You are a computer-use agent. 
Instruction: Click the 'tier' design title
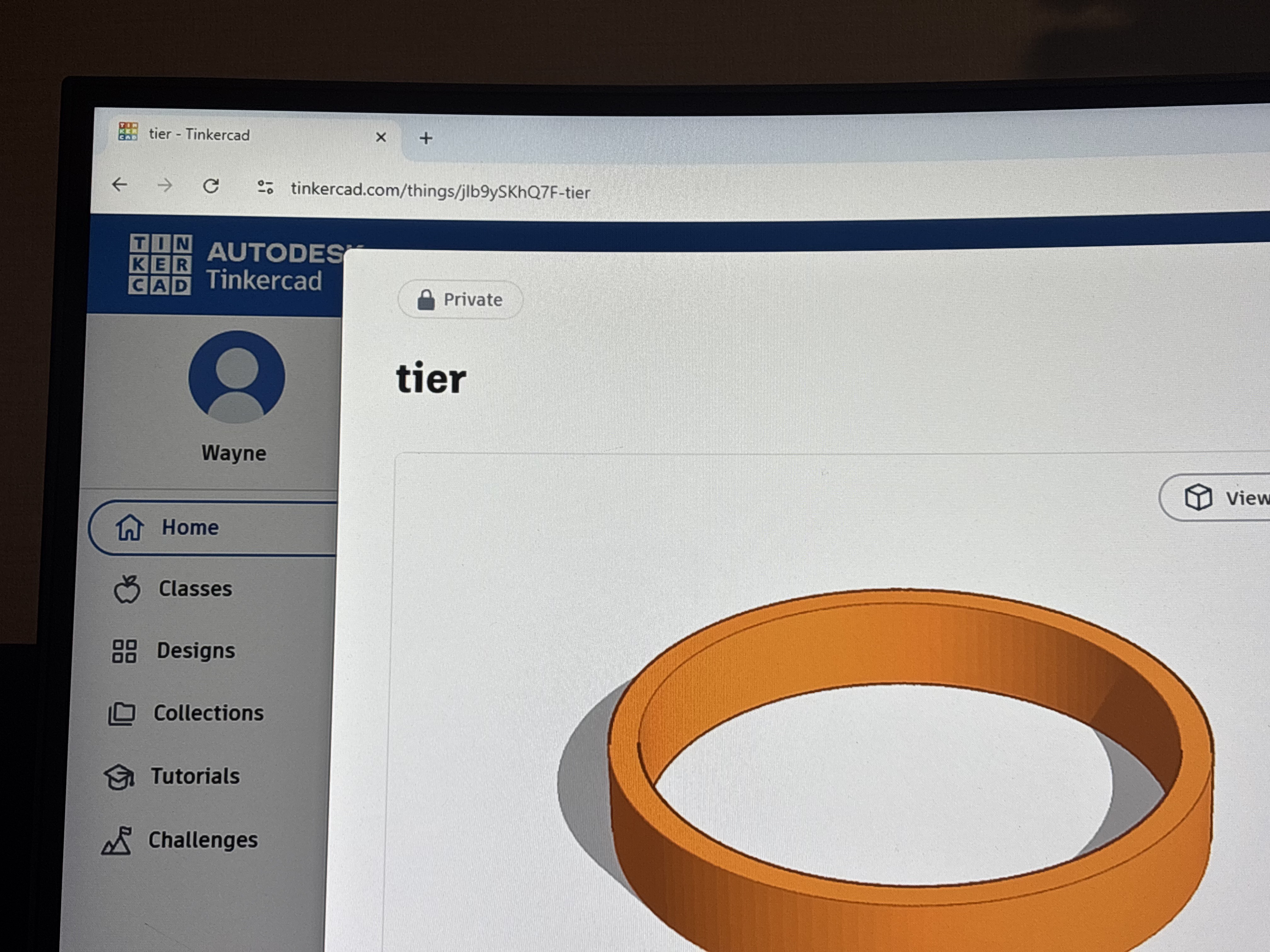coord(431,379)
